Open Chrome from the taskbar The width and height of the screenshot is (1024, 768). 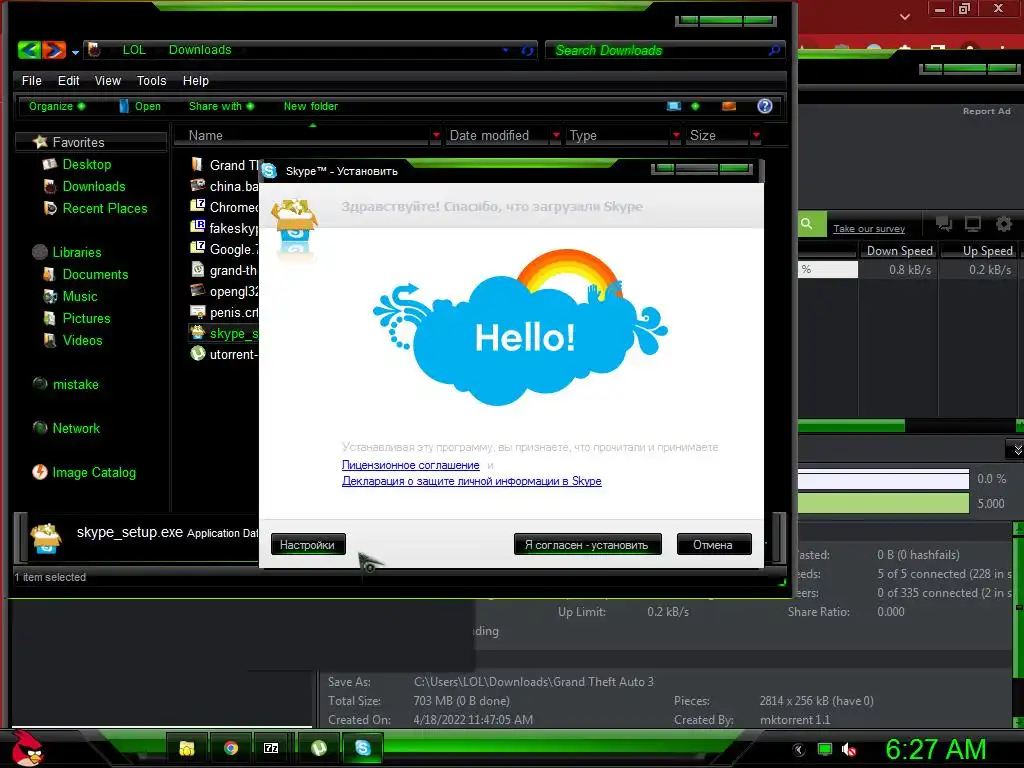(231, 748)
